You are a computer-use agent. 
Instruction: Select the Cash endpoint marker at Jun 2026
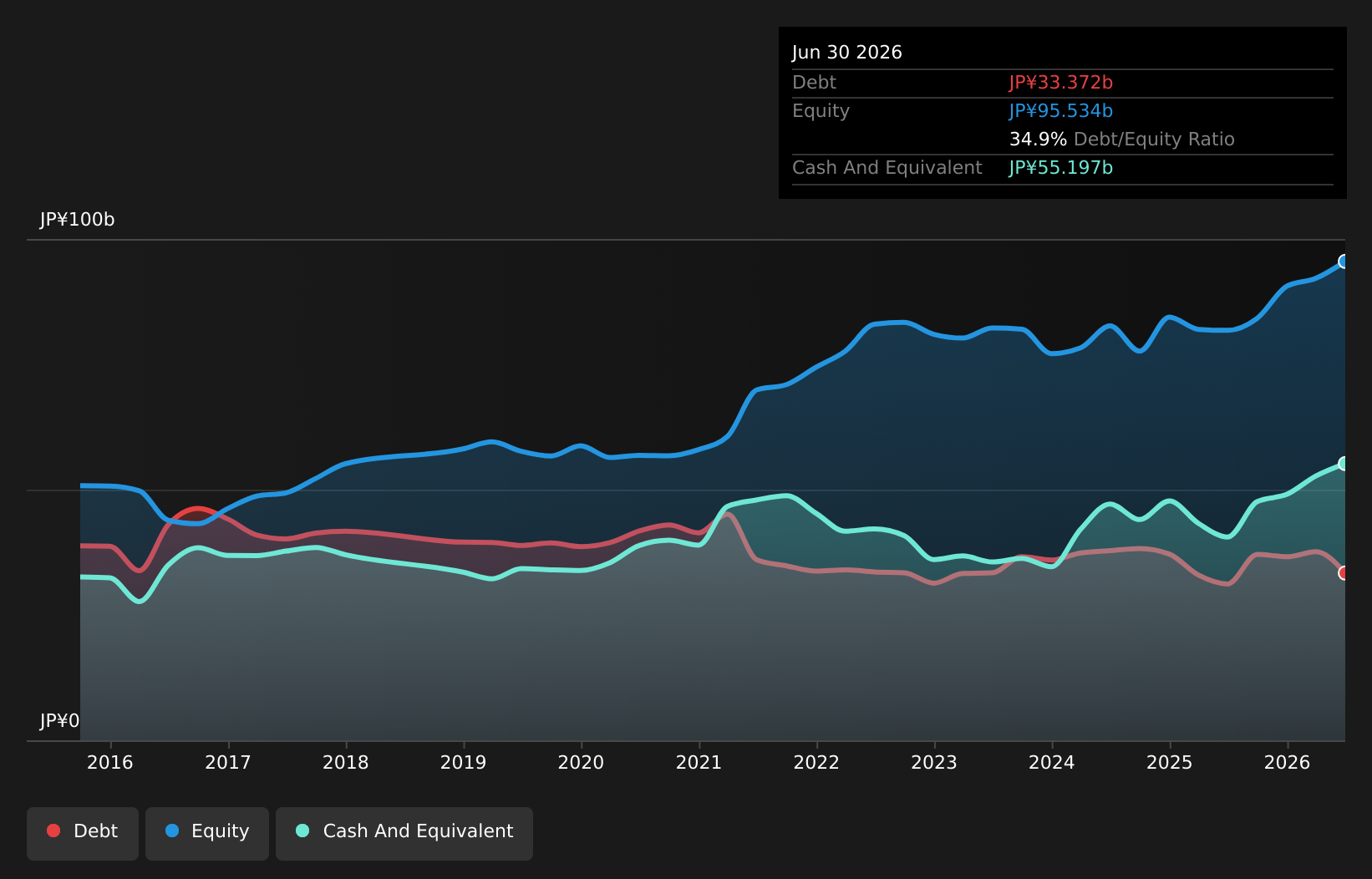click(1344, 464)
